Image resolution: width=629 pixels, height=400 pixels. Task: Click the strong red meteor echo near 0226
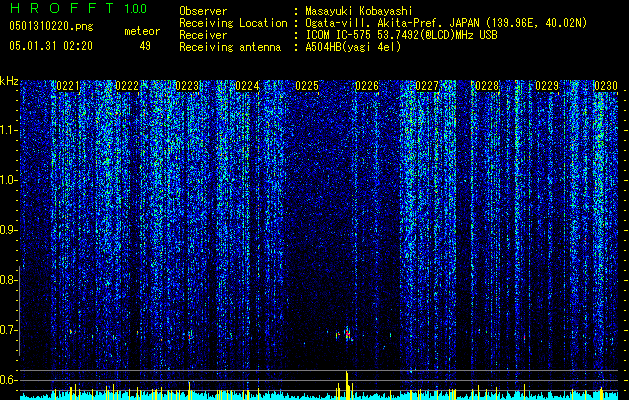pyautogui.click(x=347, y=333)
